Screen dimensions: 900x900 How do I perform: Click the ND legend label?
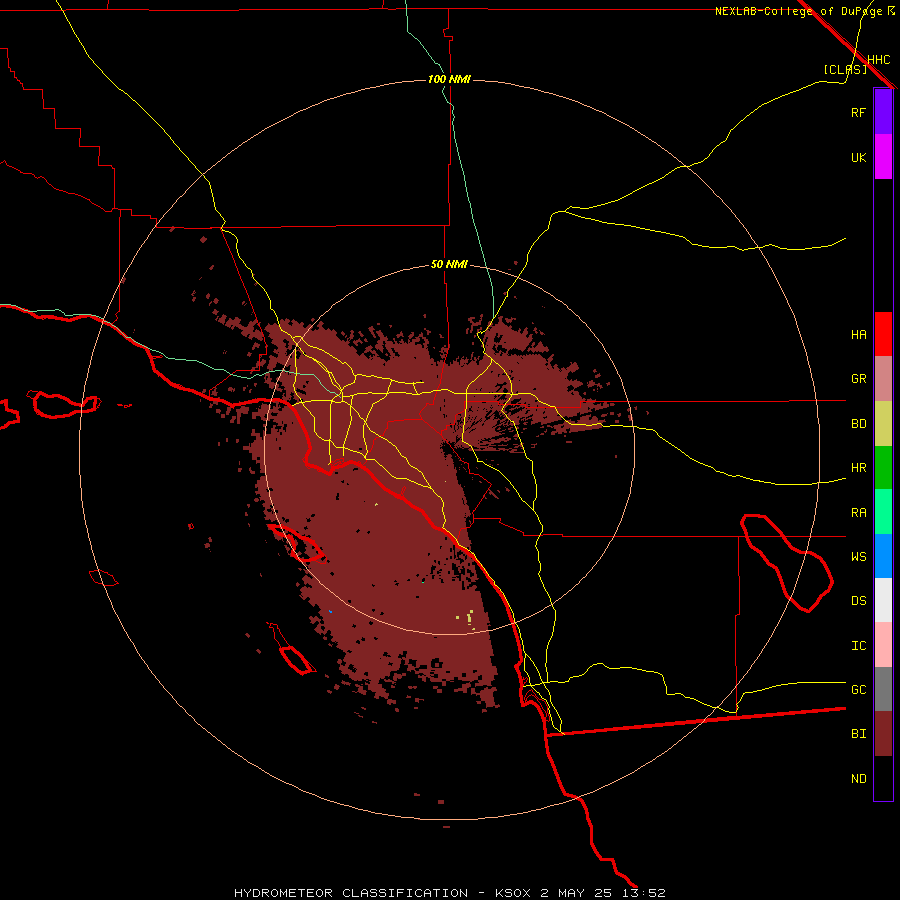(x=858, y=779)
